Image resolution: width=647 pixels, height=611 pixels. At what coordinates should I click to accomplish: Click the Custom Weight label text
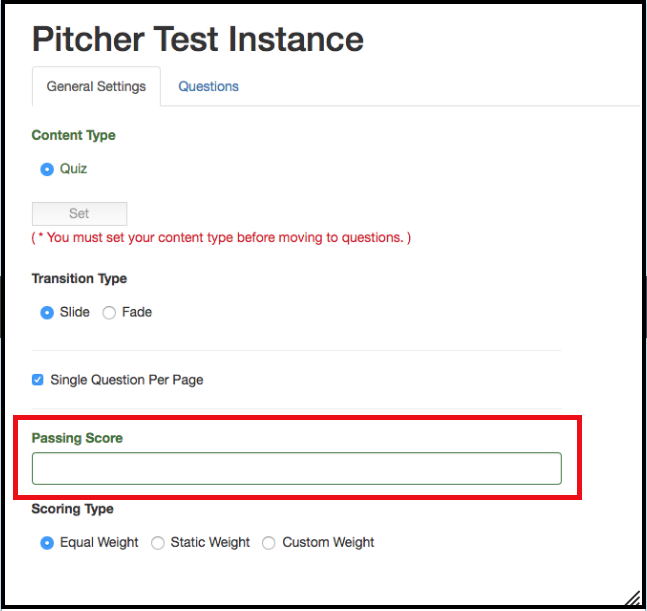tap(328, 543)
